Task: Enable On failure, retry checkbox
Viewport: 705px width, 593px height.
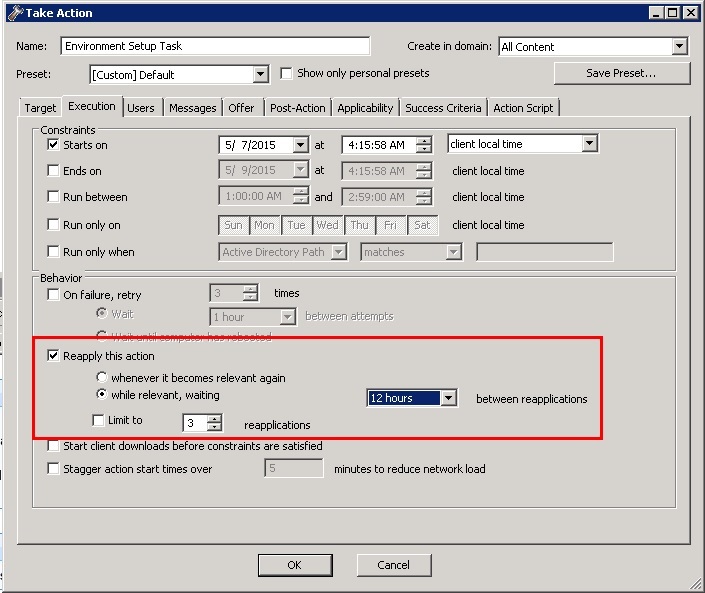Action: coord(53,294)
